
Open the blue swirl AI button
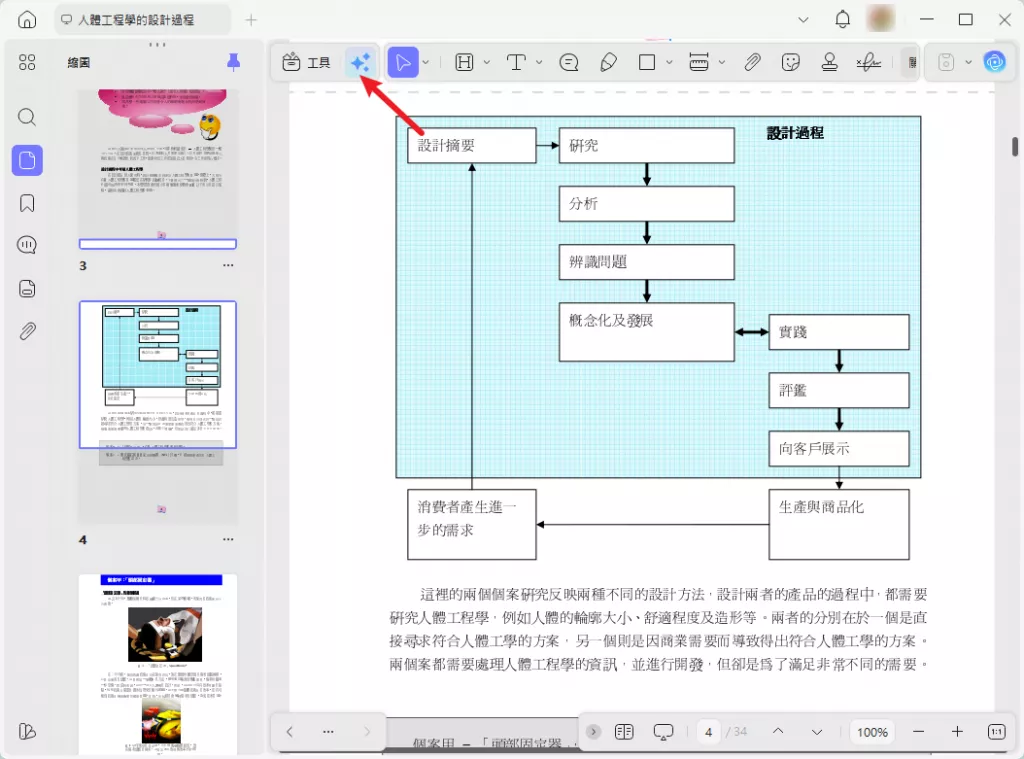(995, 62)
